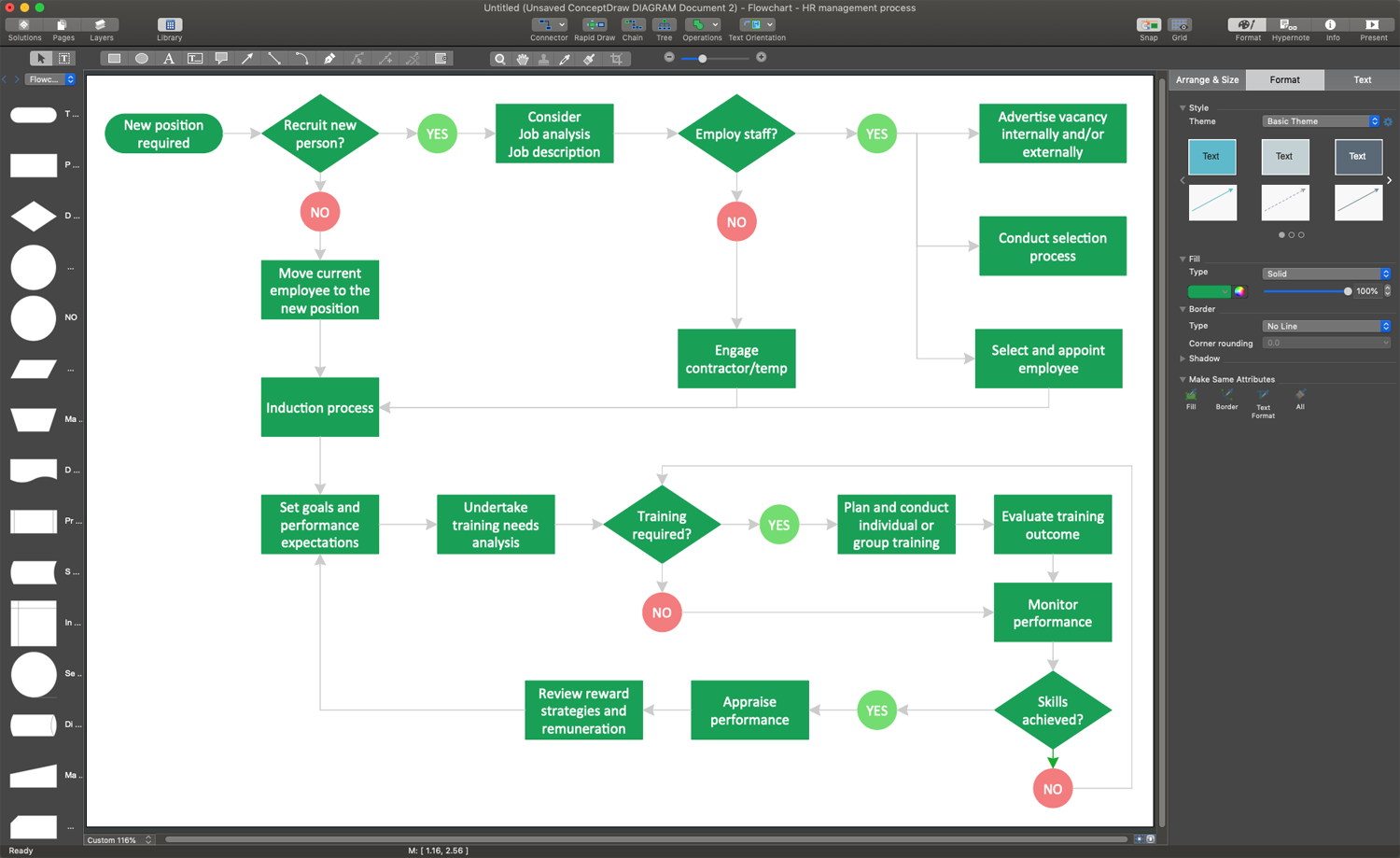Select the Arrow line tool
This screenshot has width=1400, height=858.
pos(247,58)
